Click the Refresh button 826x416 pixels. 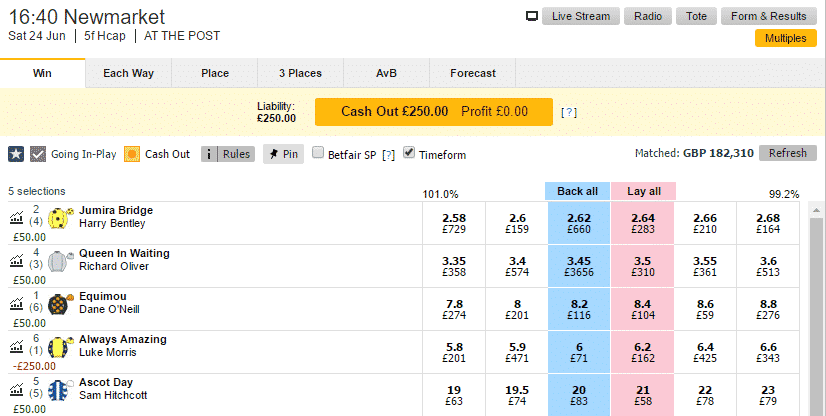pos(788,153)
